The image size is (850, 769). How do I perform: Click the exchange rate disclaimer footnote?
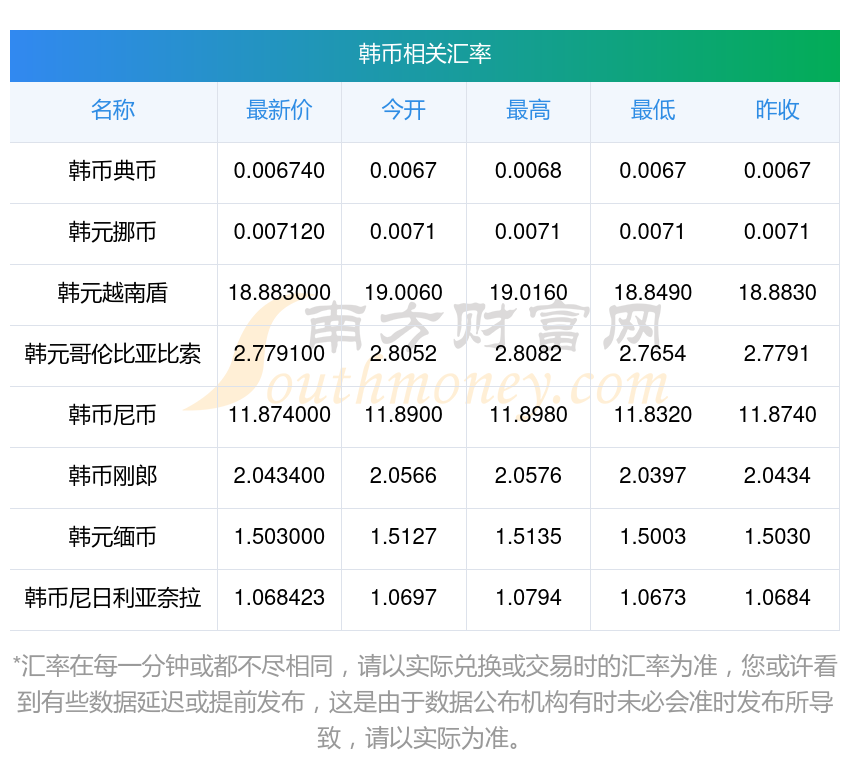click(424, 702)
